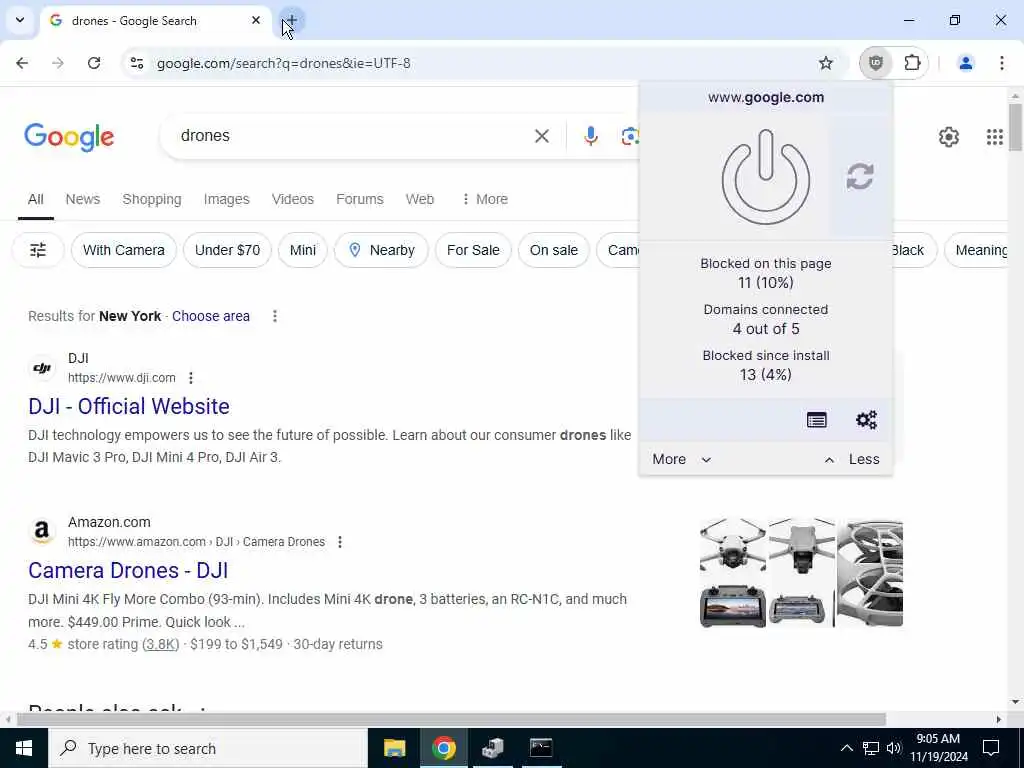
Task: Click the uBlock Origin extension toolbar icon
Action: tap(876, 63)
